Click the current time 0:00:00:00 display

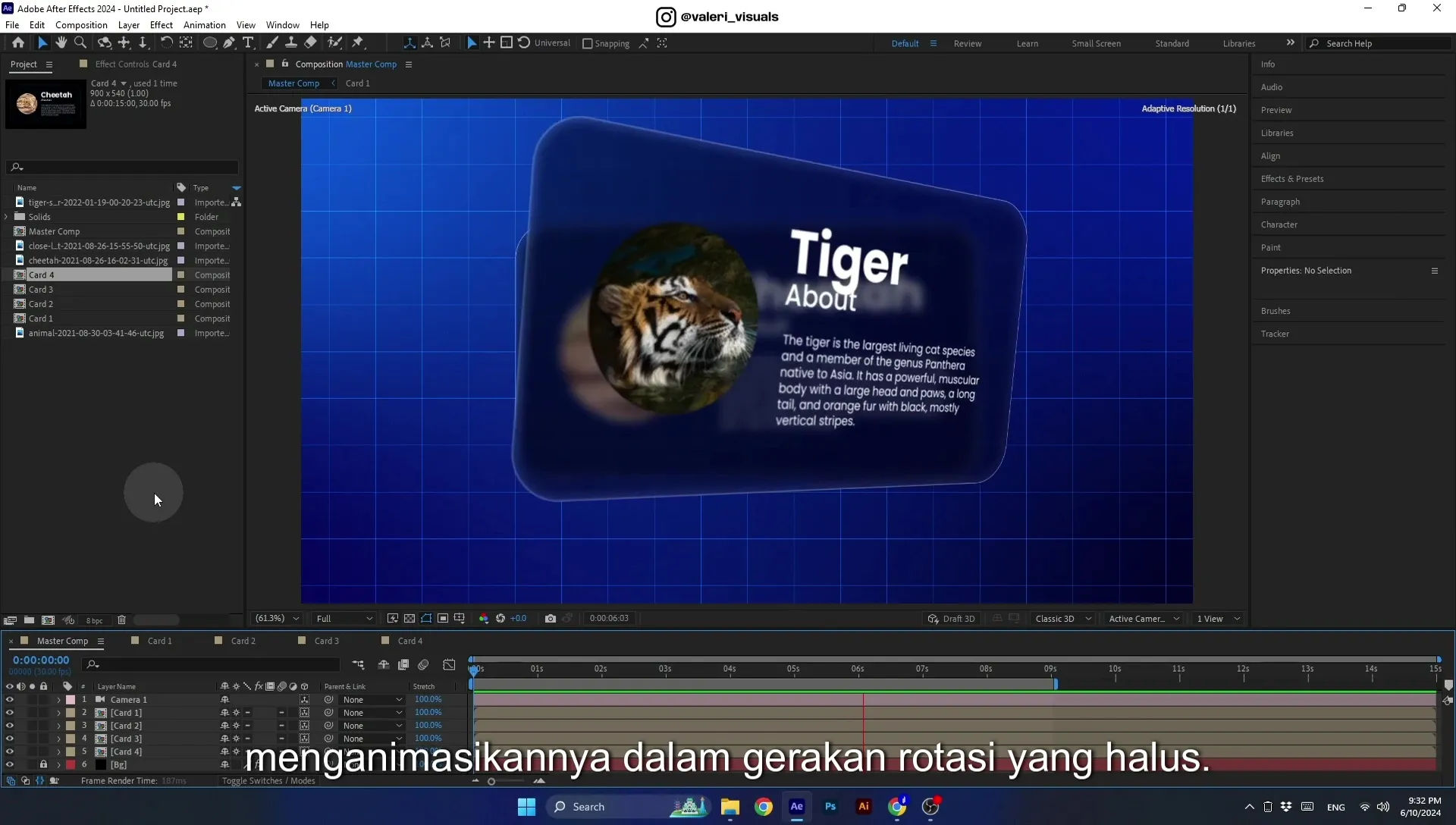41,660
